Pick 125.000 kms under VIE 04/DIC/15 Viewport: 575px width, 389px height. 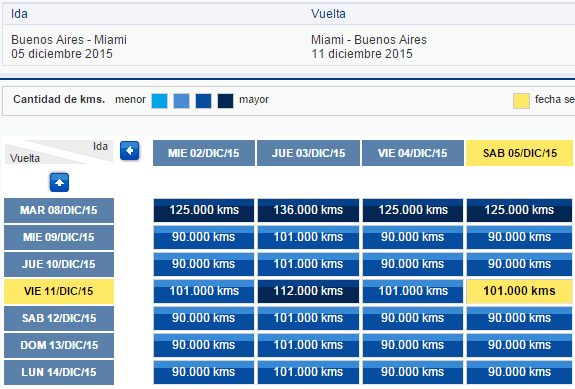tap(413, 210)
